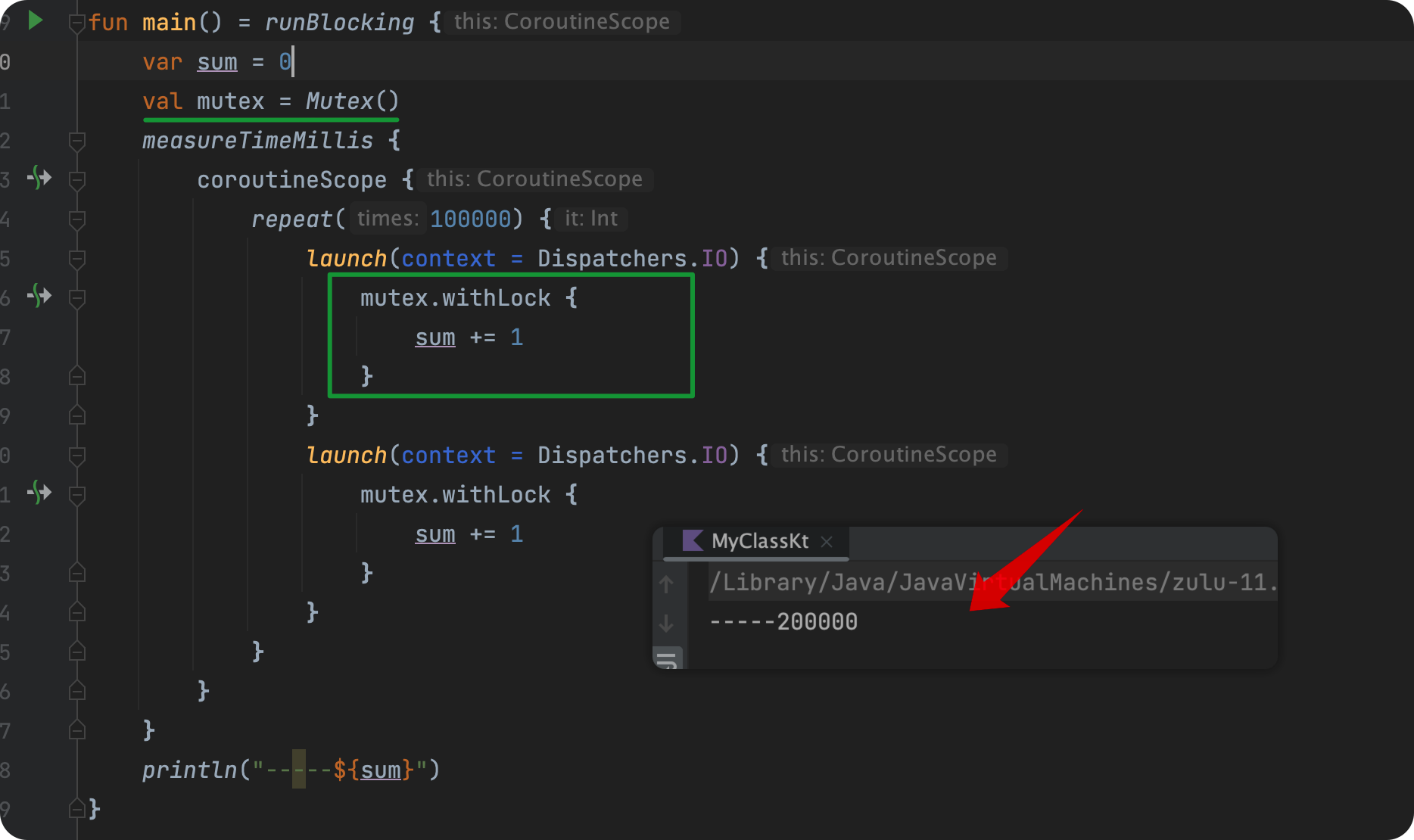Click the 'this: CoroutineScope' hint after runBlocking
Viewport: 1414px width, 840px height.
(x=562, y=21)
